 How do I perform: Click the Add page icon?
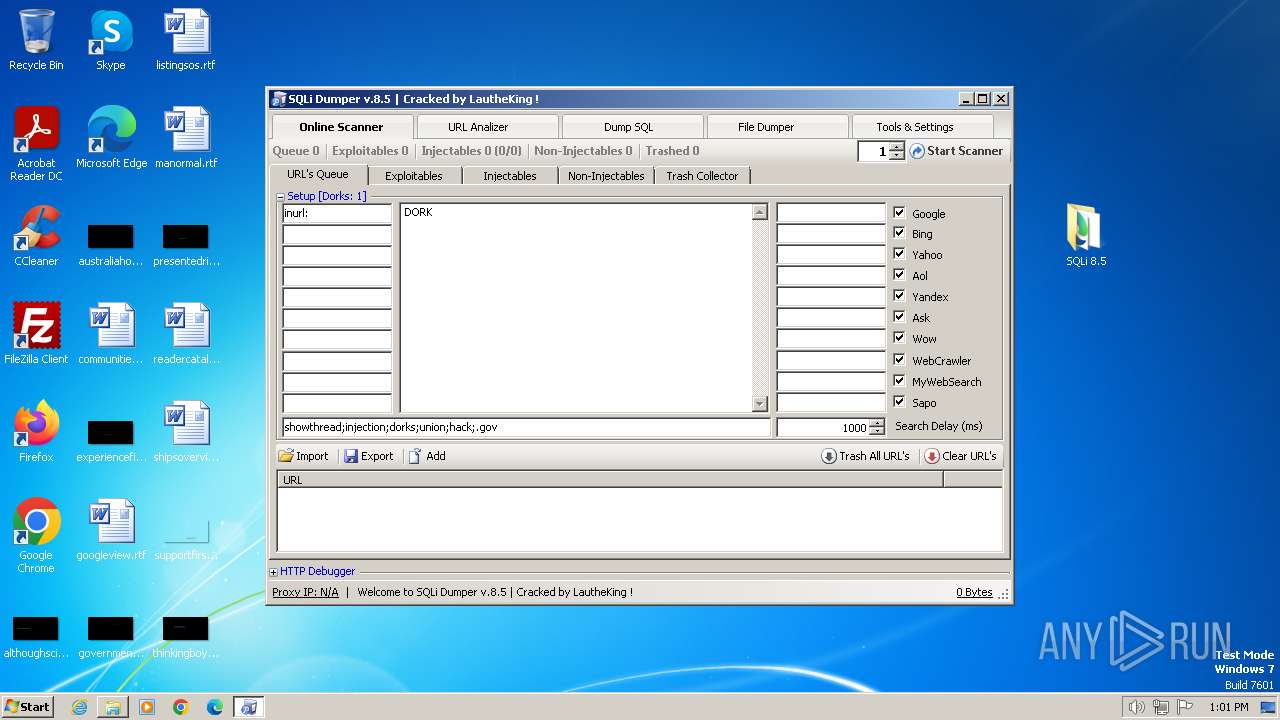(x=415, y=456)
